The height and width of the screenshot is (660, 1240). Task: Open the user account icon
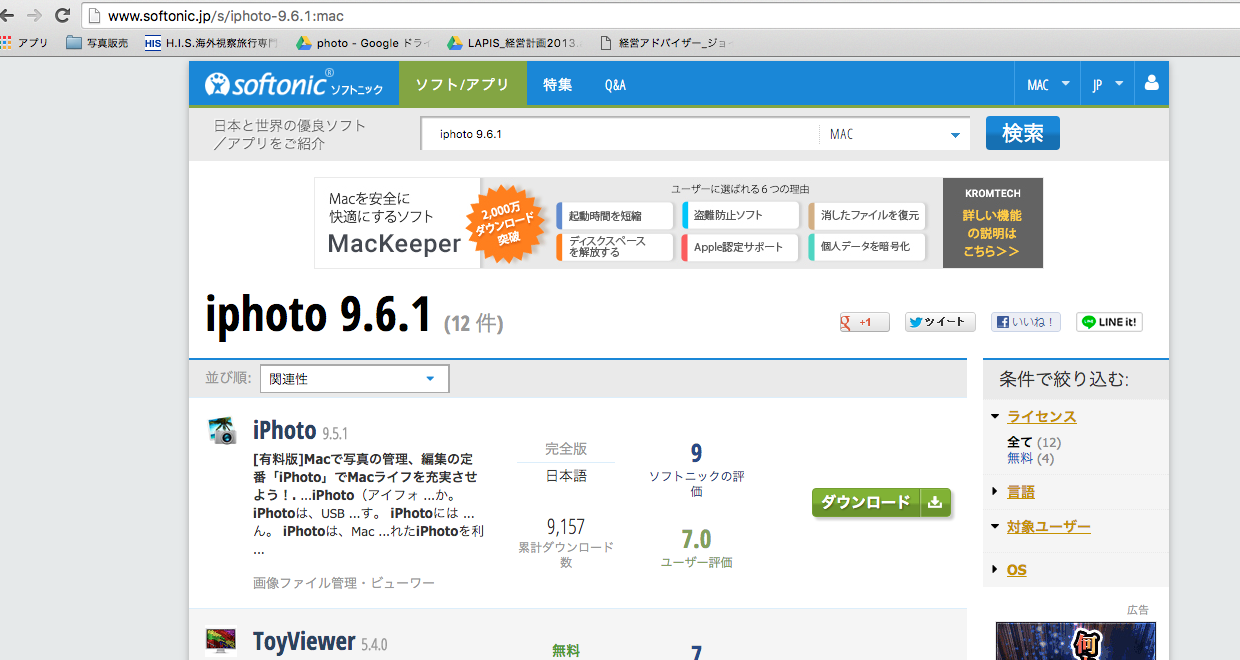coord(1151,84)
